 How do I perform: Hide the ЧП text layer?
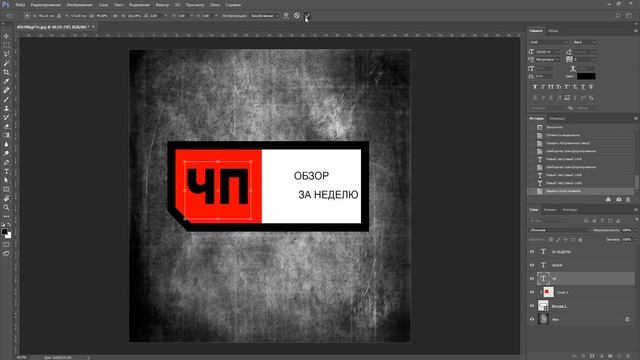tap(532, 279)
